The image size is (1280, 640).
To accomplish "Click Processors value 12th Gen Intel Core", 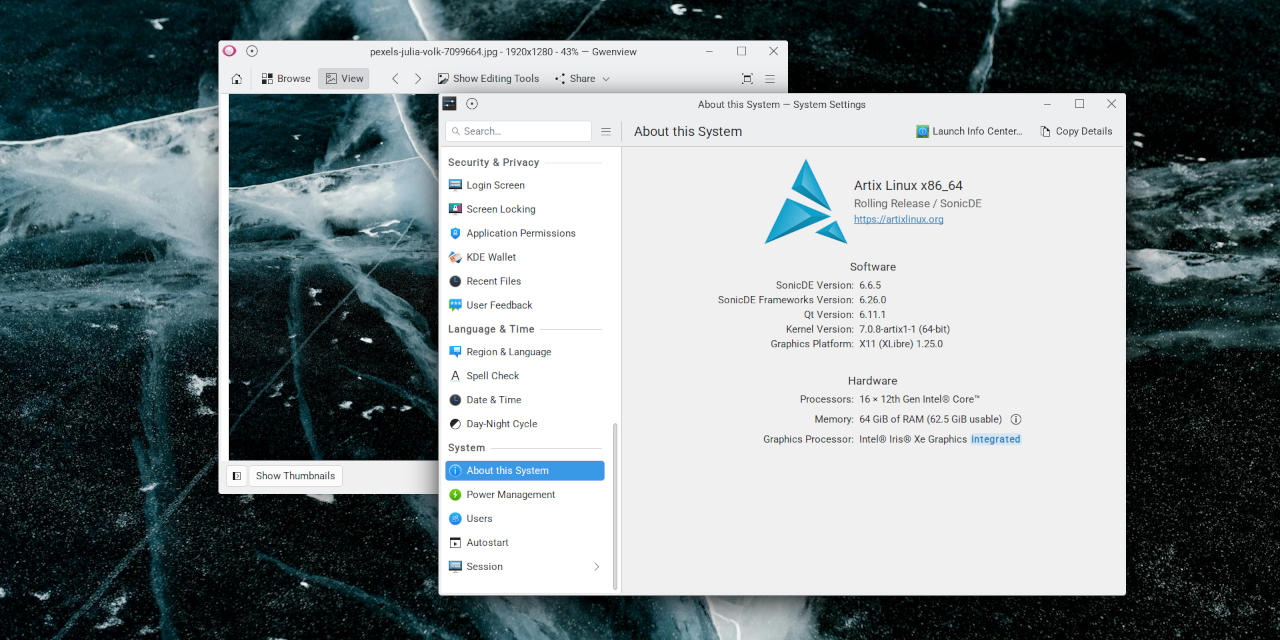I will (920, 399).
